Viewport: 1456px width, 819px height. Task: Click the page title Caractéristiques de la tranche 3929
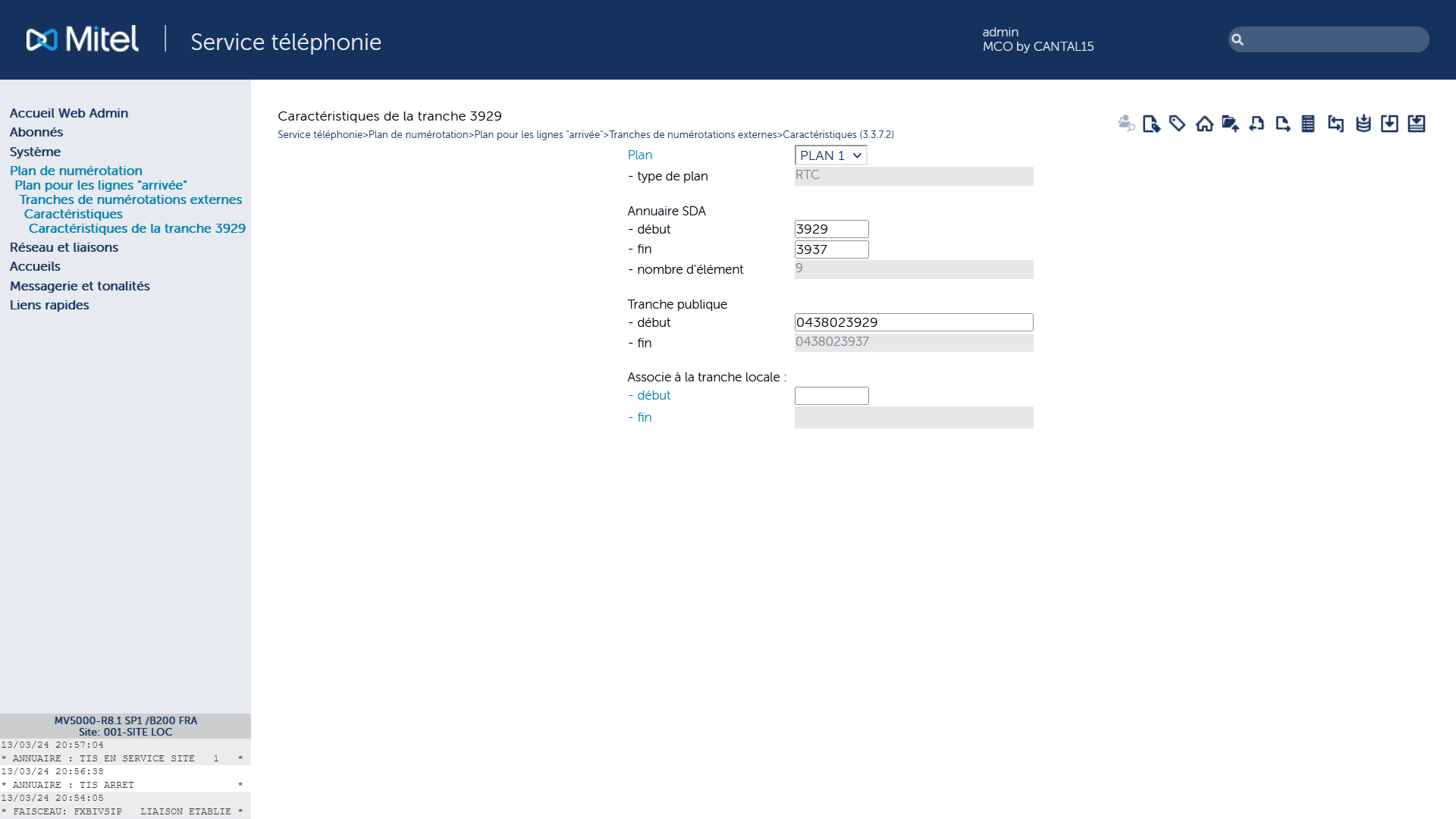click(x=390, y=116)
